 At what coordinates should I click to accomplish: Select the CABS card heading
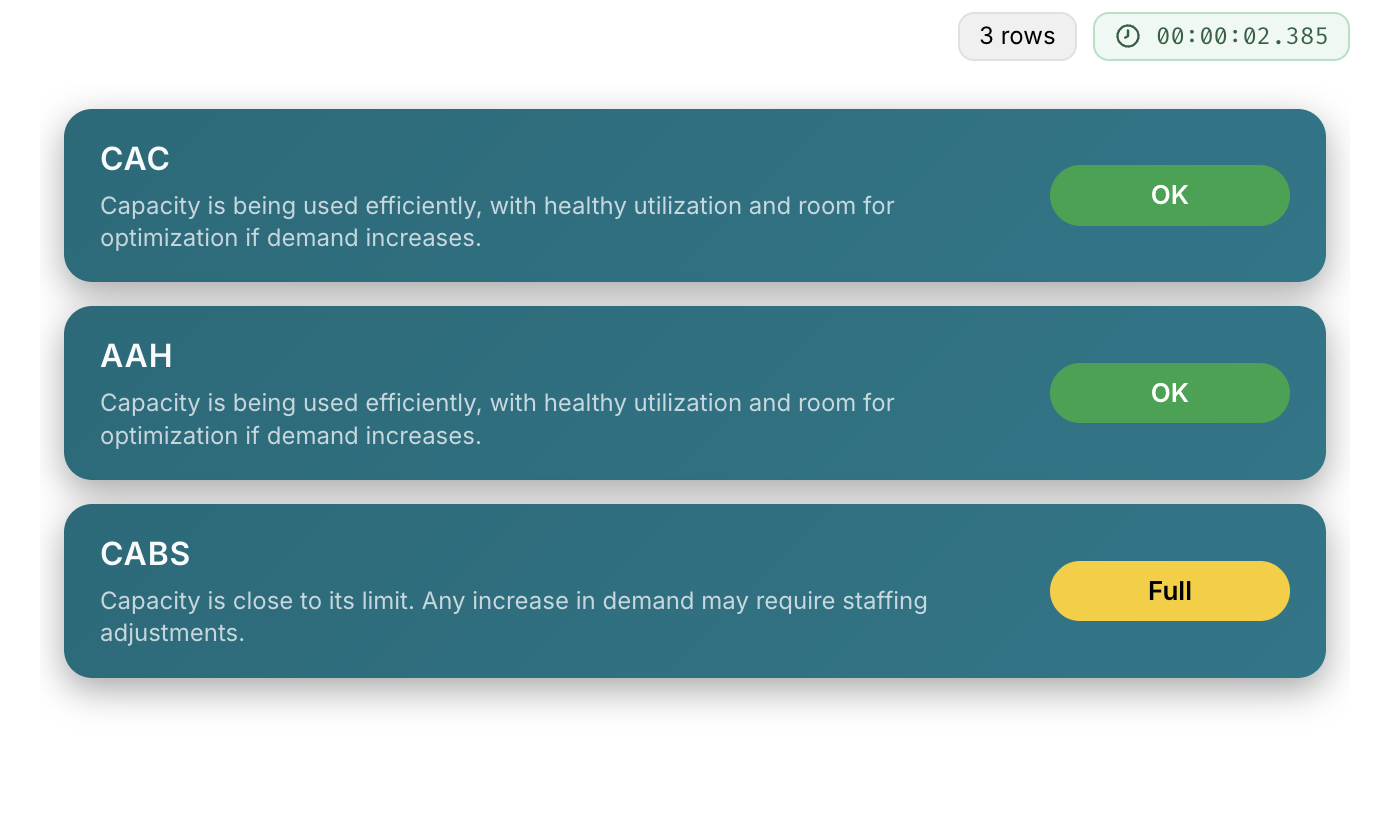click(x=145, y=553)
